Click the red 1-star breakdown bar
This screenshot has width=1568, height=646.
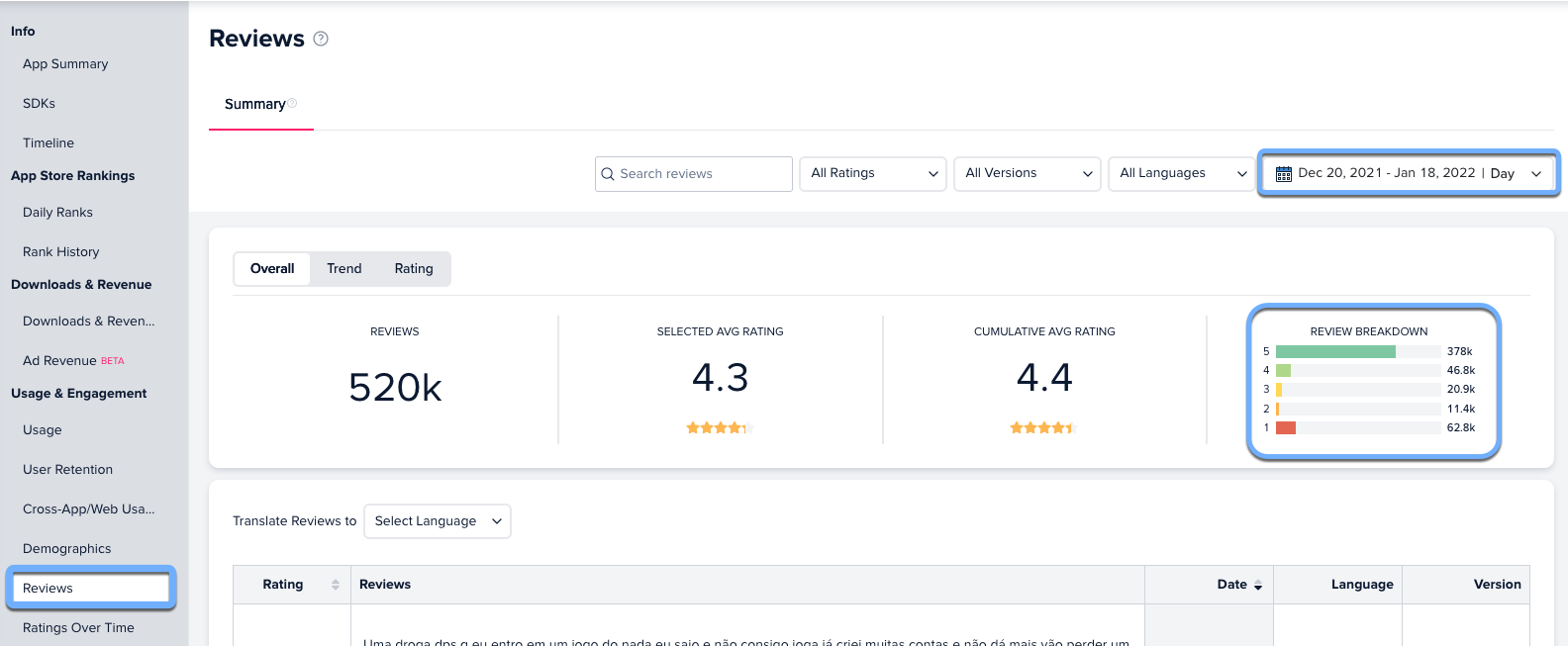coord(1286,427)
